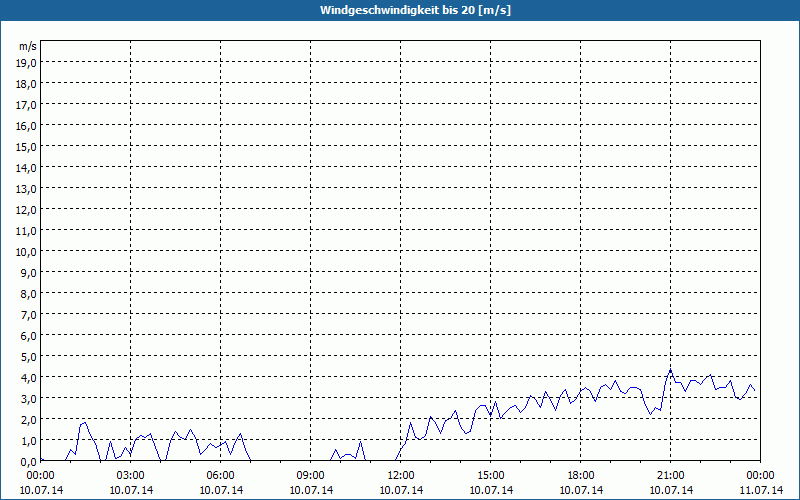Click the 'm/s' unit label

[x=28, y=46]
